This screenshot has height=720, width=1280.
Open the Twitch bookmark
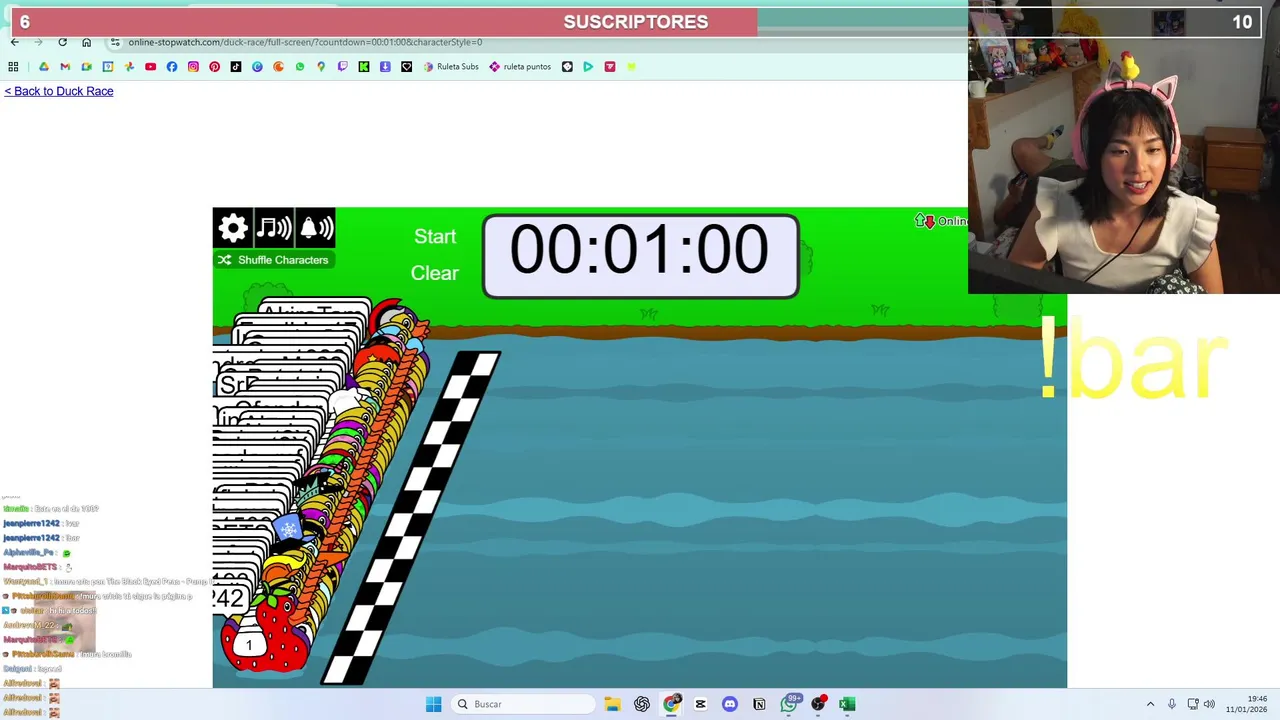343,67
